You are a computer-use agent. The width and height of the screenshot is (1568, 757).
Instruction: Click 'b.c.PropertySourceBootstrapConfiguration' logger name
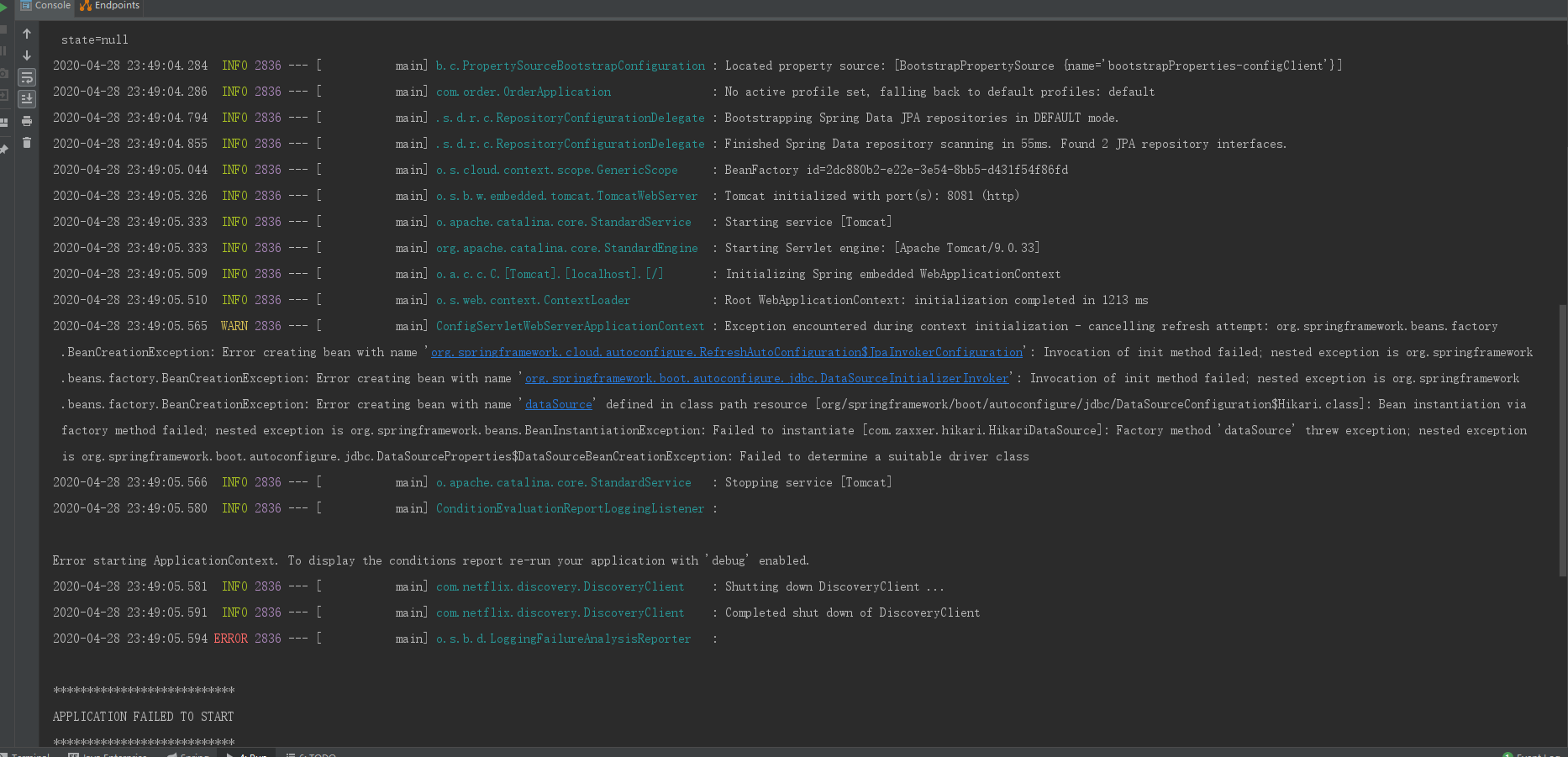[571, 66]
